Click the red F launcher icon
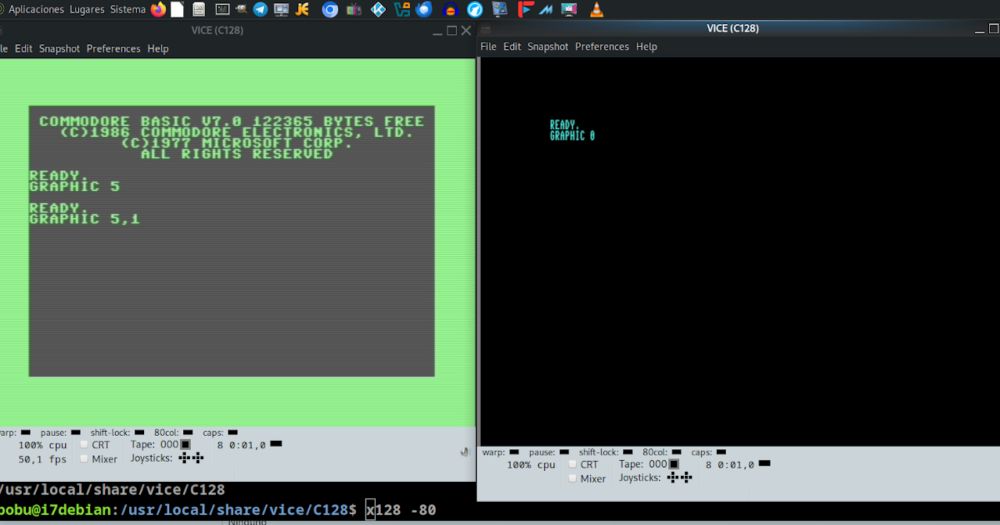The height and width of the screenshot is (525, 1000). pyautogui.click(x=526, y=10)
